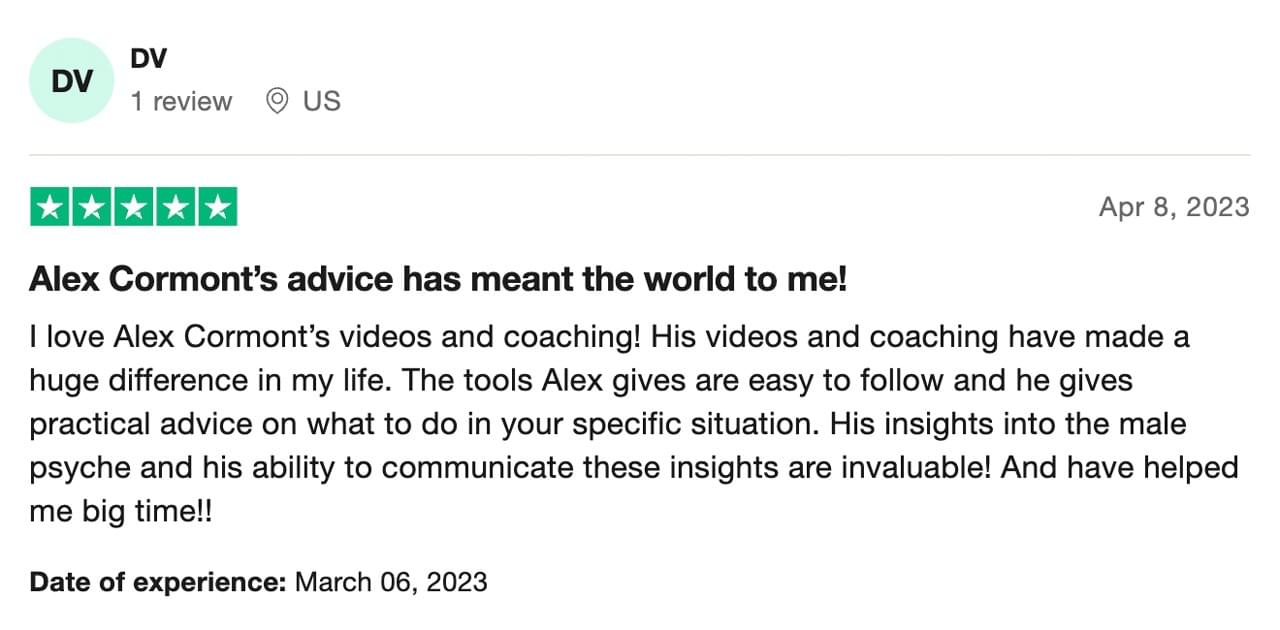The image size is (1280, 630).
Task: Click 'Date of experience:' label
Action: 159,581
